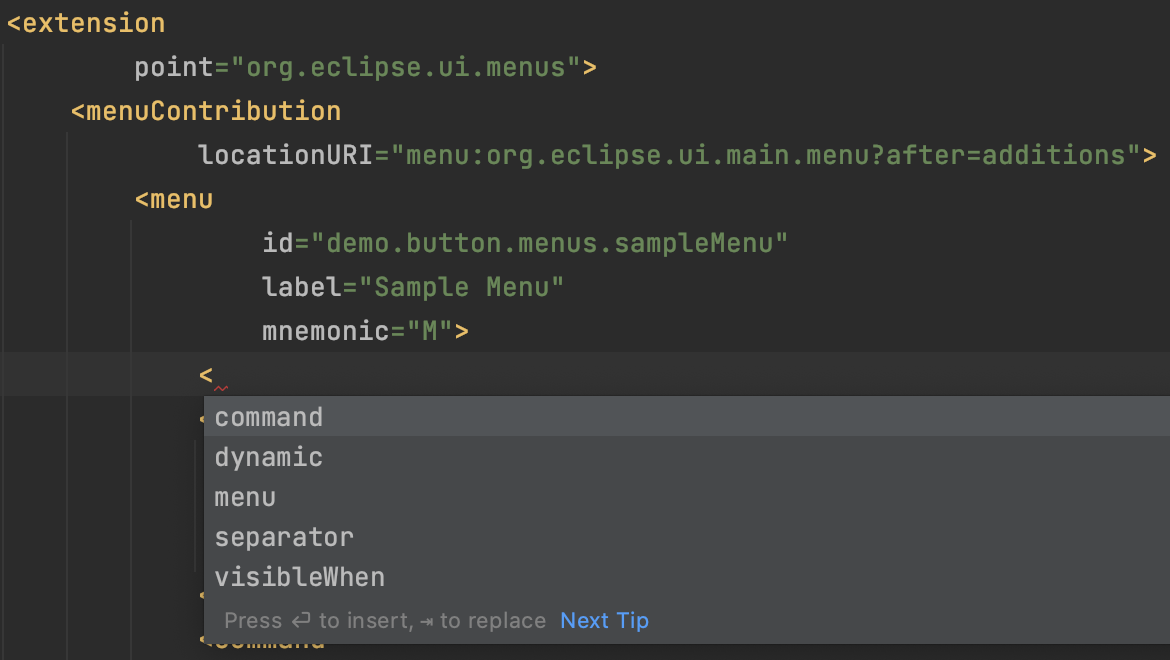This screenshot has width=1170, height=660.
Task: Choose "dynamic" from the autocomplete list
Action: pos(269,457)
